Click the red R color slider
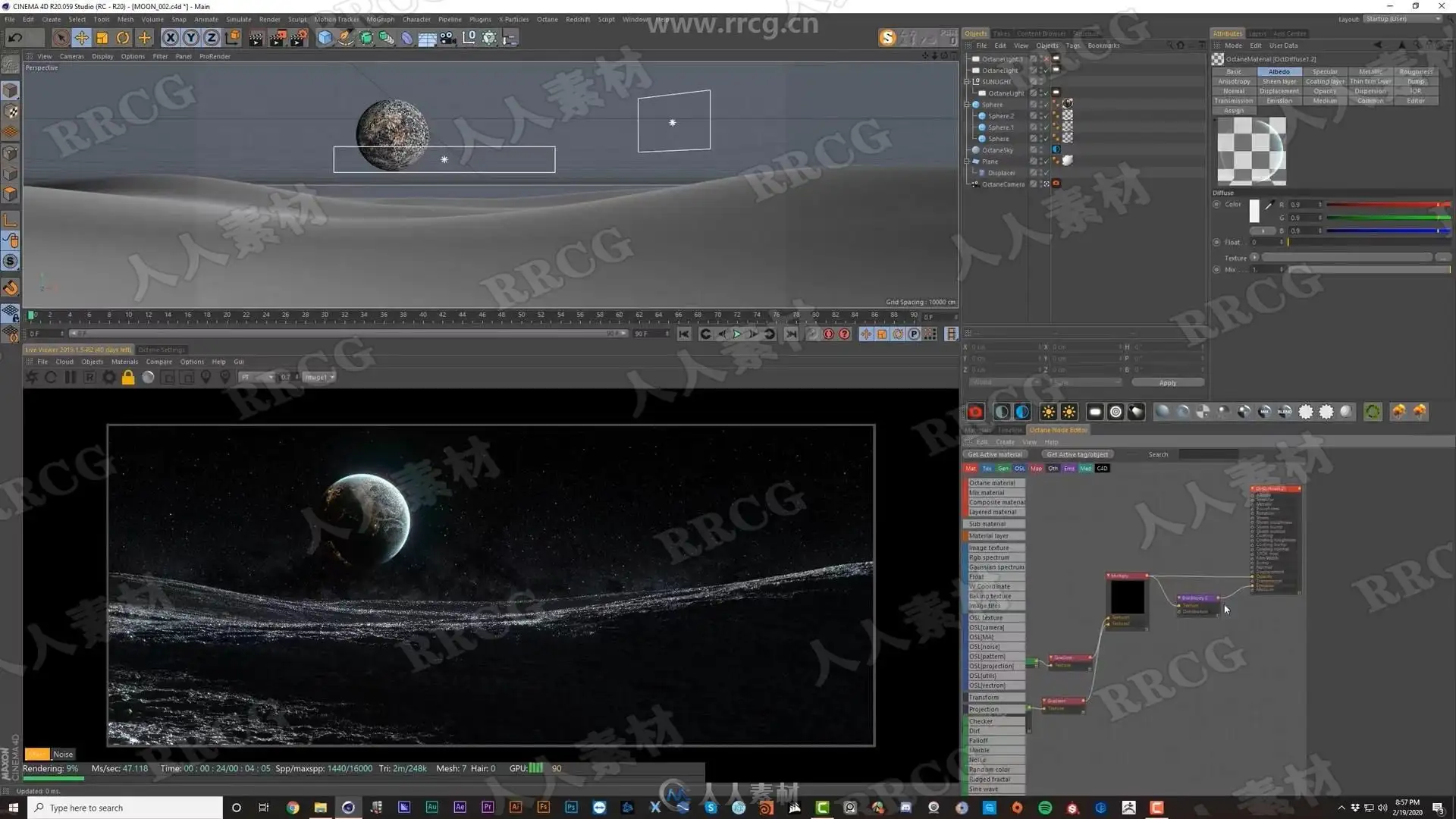 1386,205
